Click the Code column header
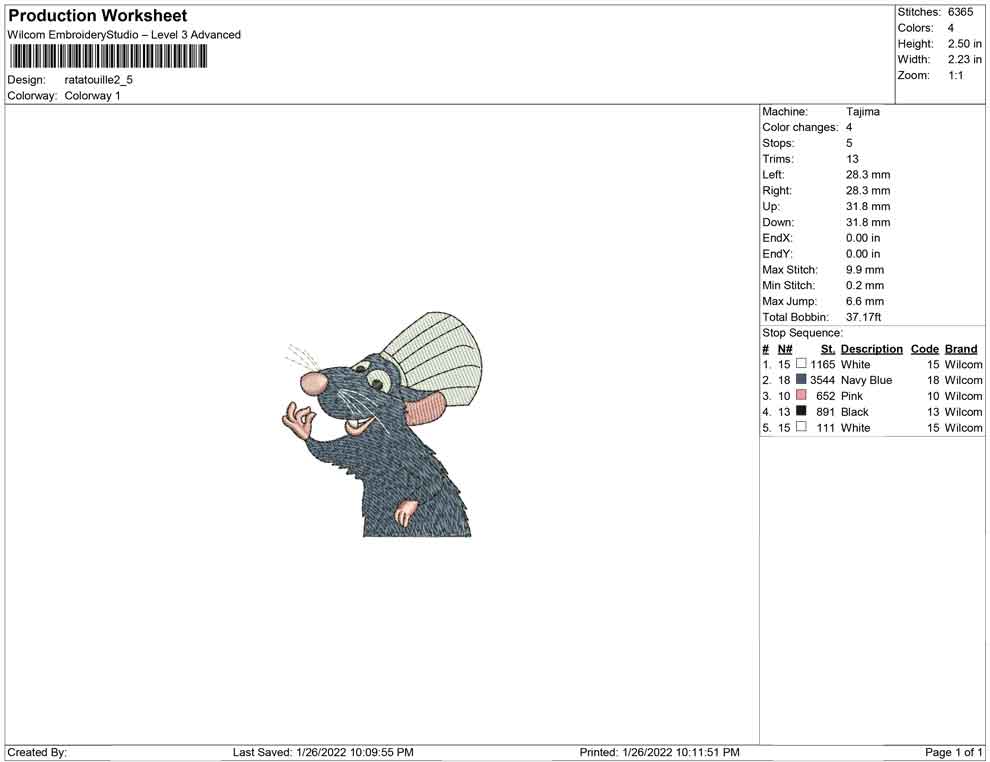 point(924,349)
